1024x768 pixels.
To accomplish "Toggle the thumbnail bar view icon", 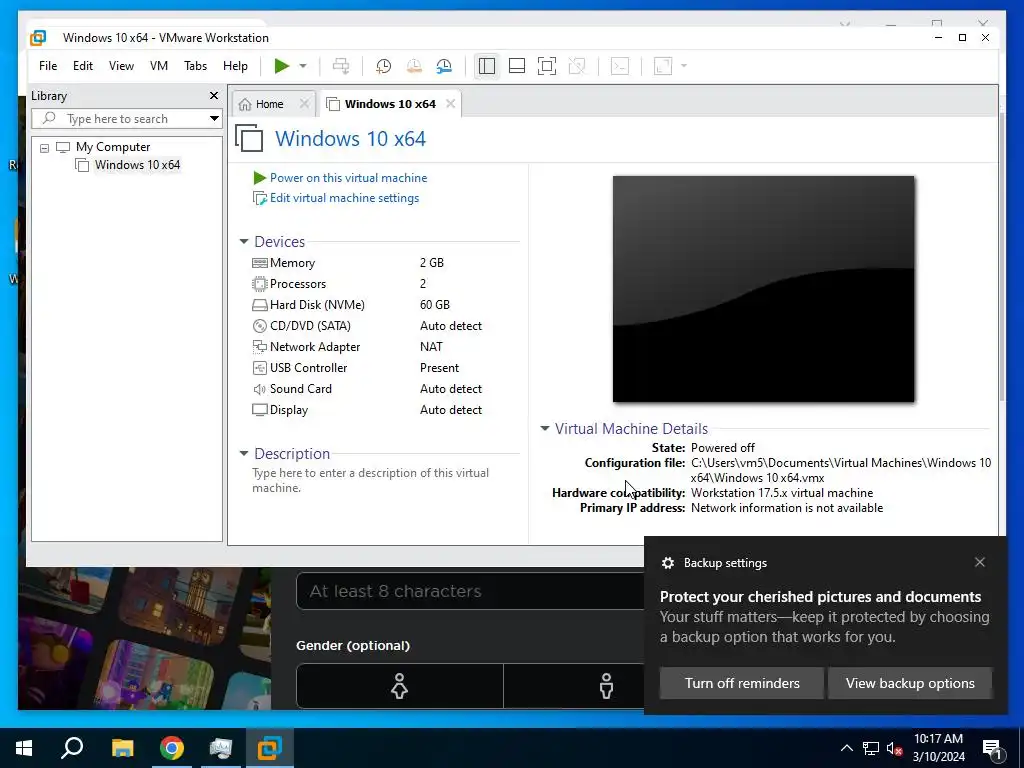I will (x=517, y=66).
